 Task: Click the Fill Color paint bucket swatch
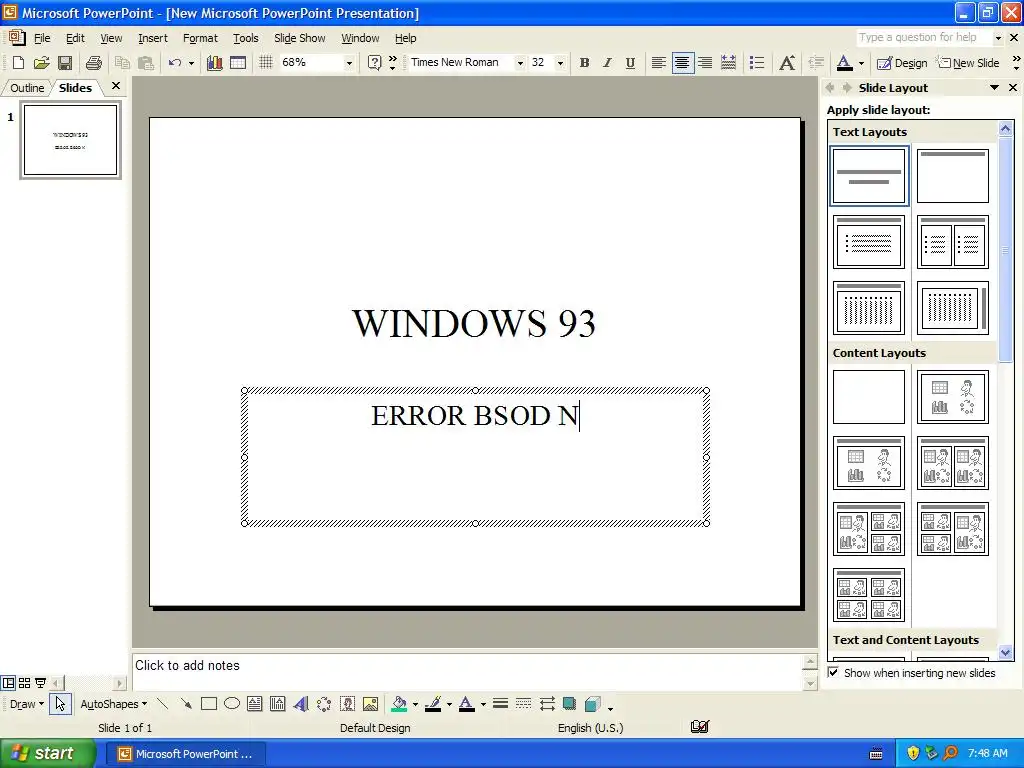399,703
